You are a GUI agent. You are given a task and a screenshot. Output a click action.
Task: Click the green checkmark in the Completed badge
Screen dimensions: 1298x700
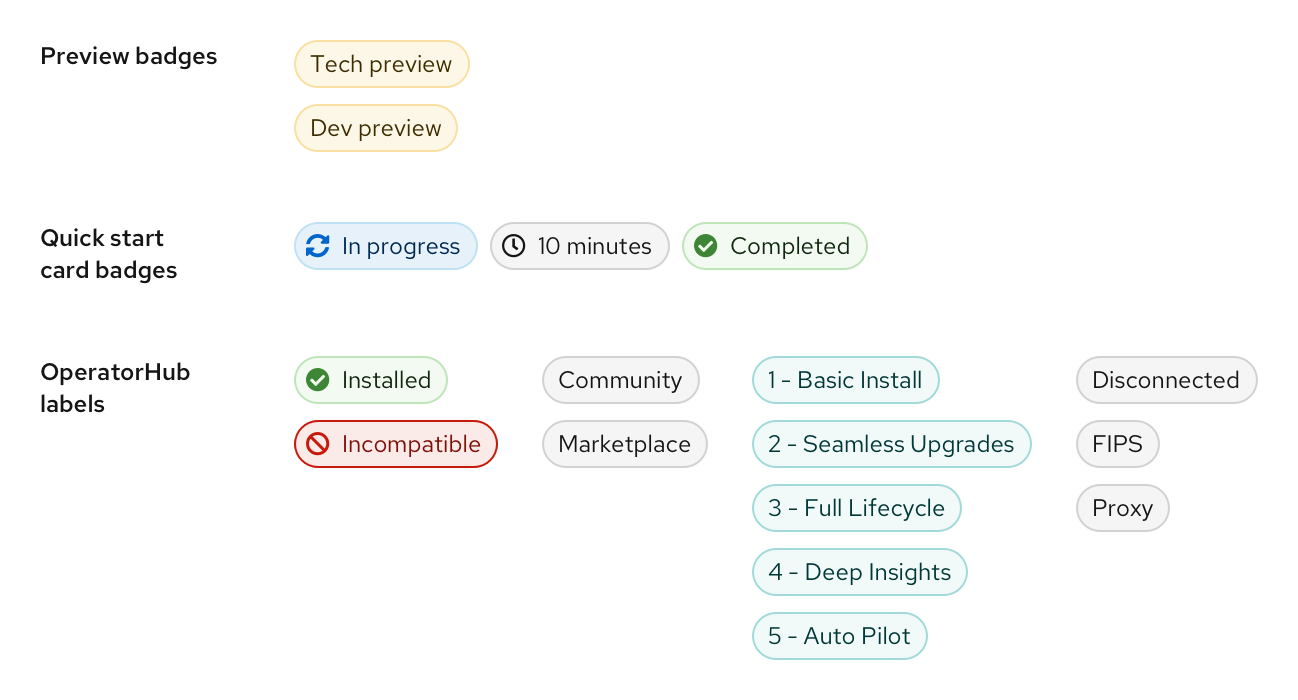coord(705,245)
